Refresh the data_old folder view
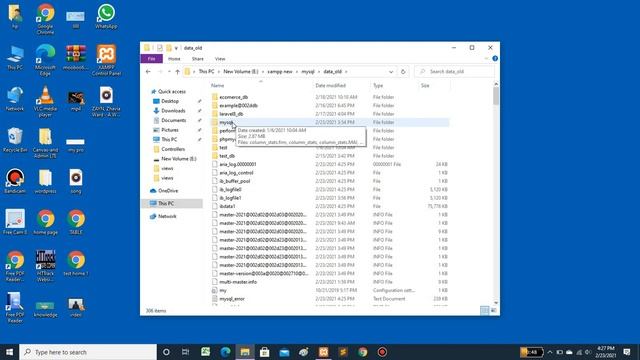 (x=403, y=71)
